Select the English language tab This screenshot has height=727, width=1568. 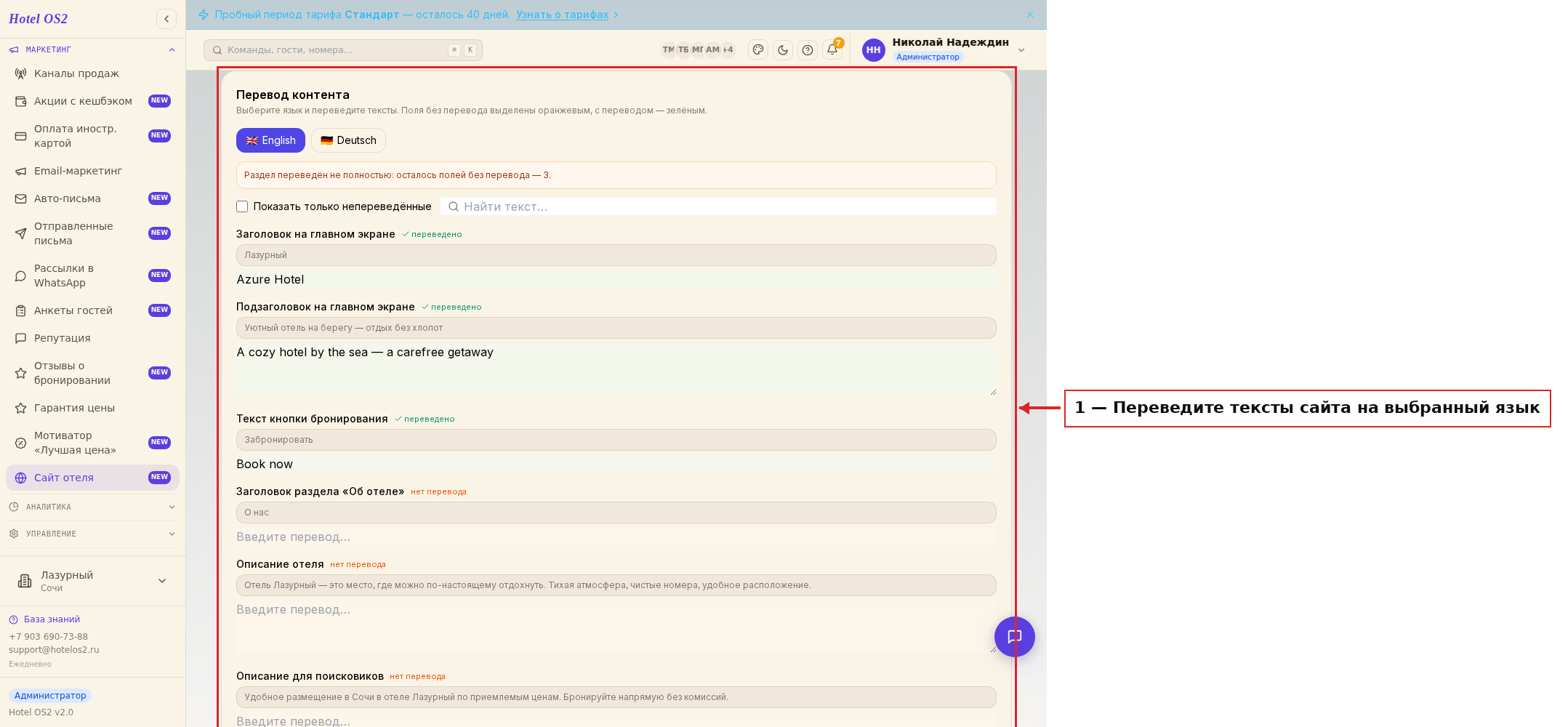coord(270,140)
